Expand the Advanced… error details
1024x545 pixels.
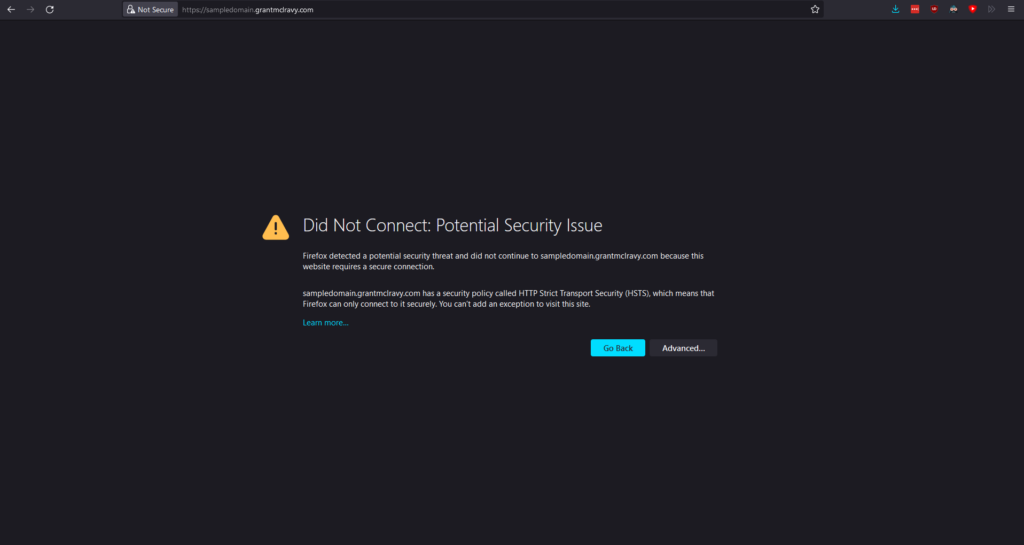point(683,348)
